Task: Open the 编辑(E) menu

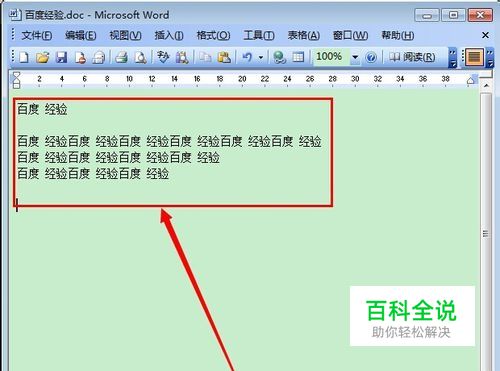Action: (x=81, y=35)
